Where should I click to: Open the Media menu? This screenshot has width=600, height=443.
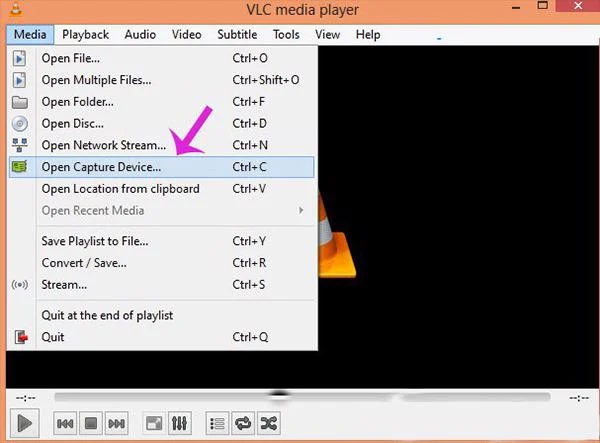click(30, 34)
